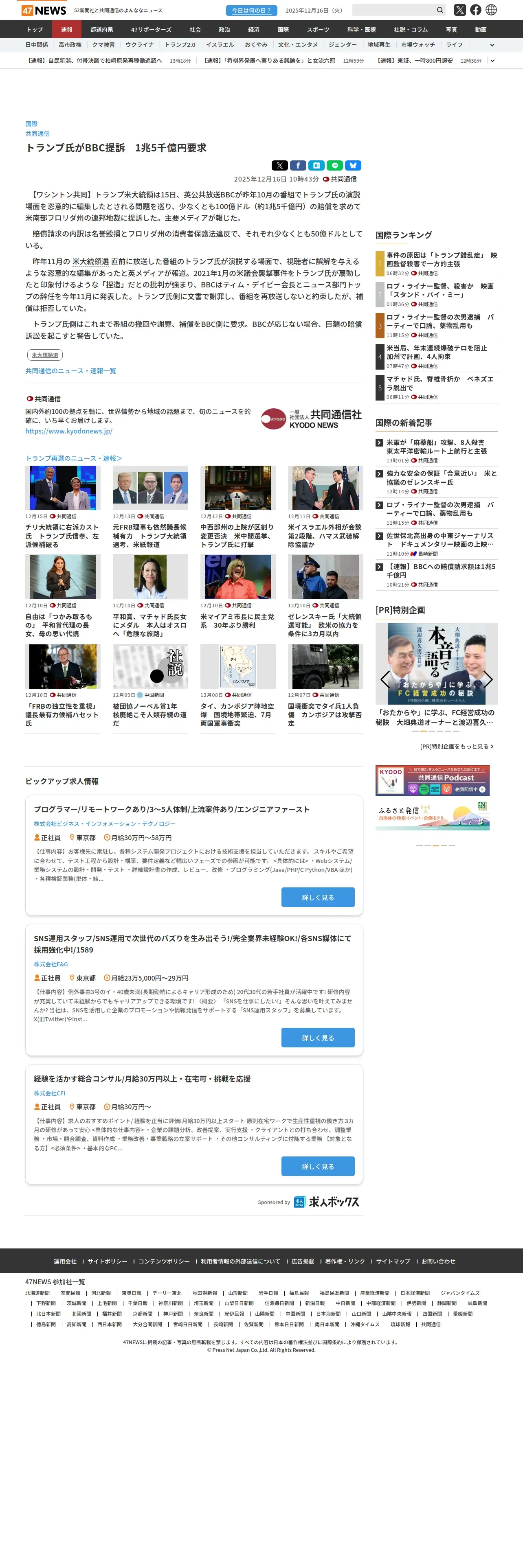This screenshot has width=523, height=1568.
Task: Open new article 強力な安全の保証「合意近い」
Action: 442,478
